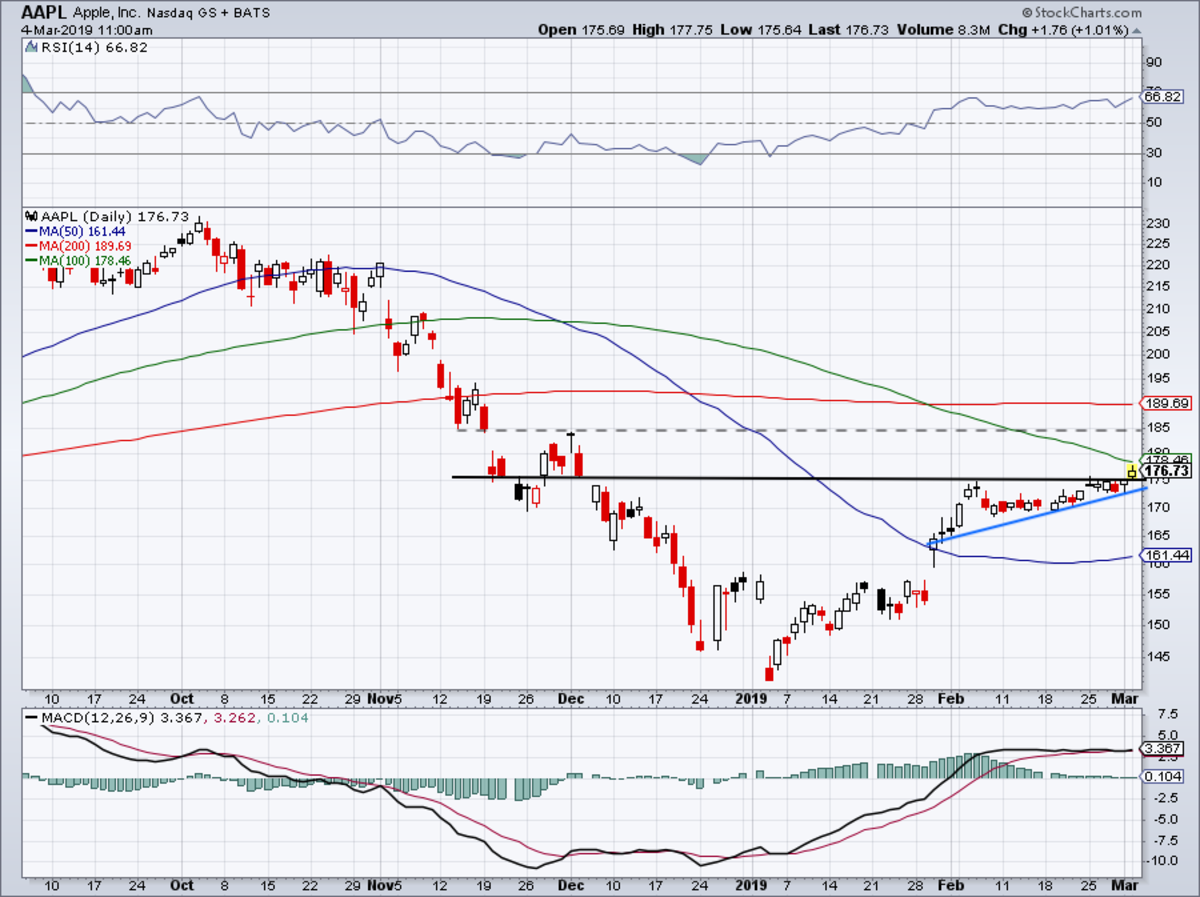Click the 145 label on price axis
Image resolution: width=1200 pixels, height=897 pixels.
1158,656
